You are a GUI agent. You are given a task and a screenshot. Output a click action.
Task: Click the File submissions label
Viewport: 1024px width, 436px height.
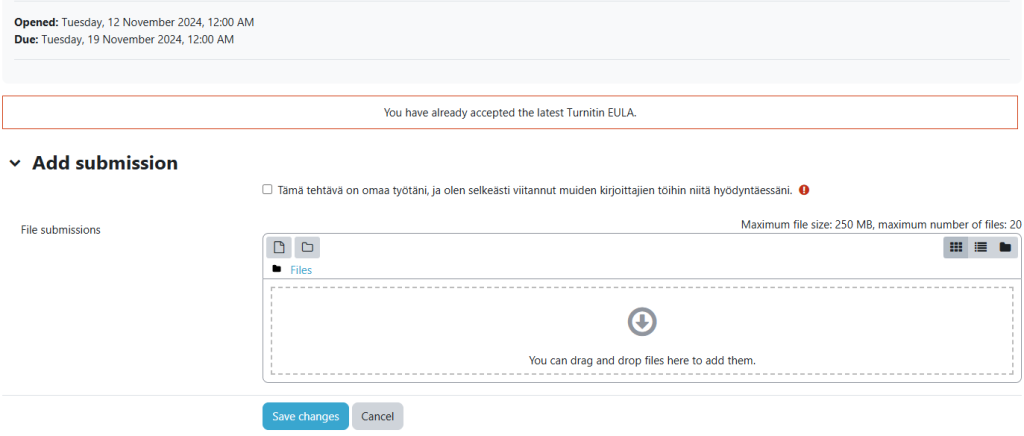(61, 230)
